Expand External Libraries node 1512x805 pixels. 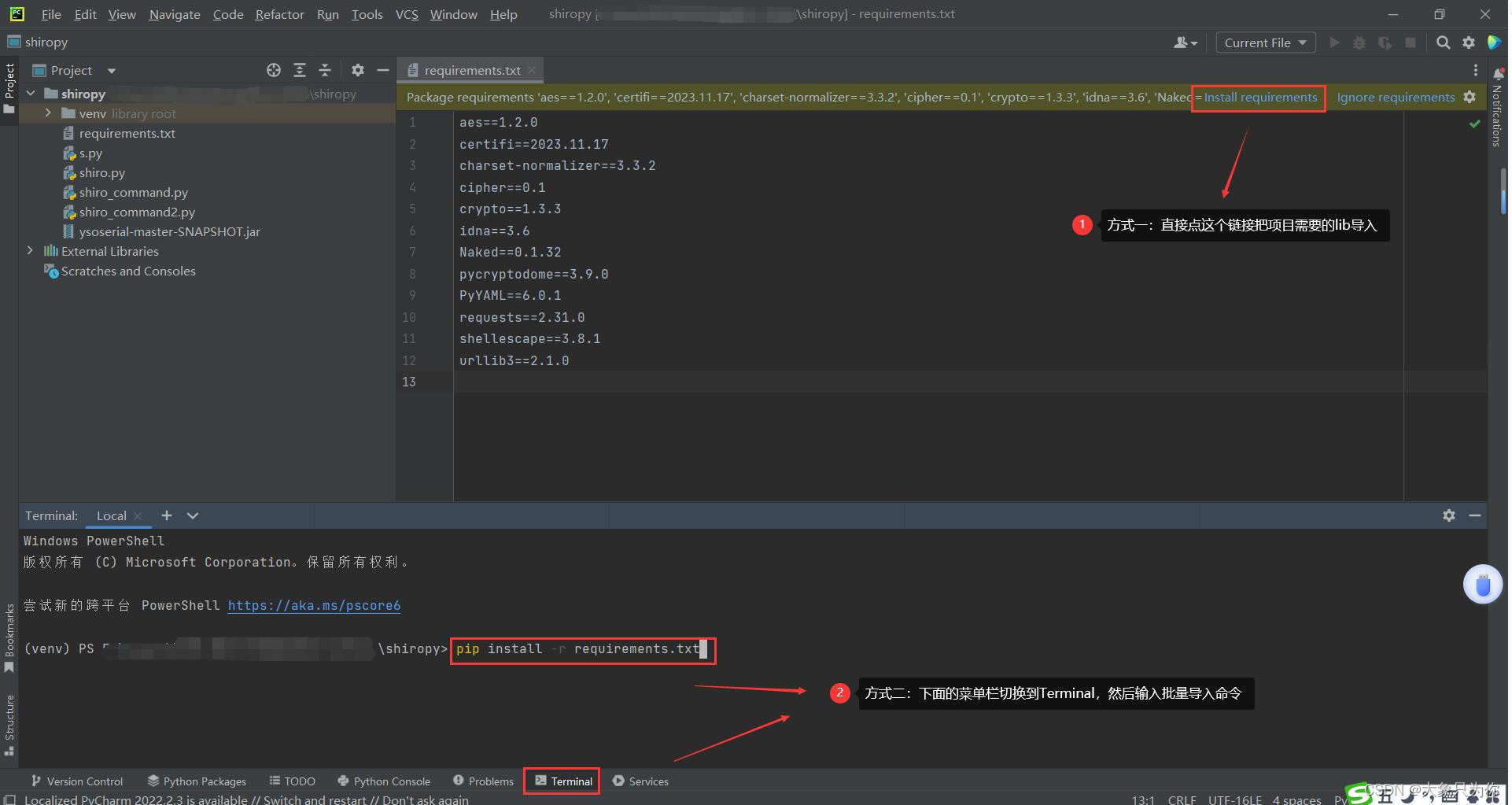(x=30, y=251)
